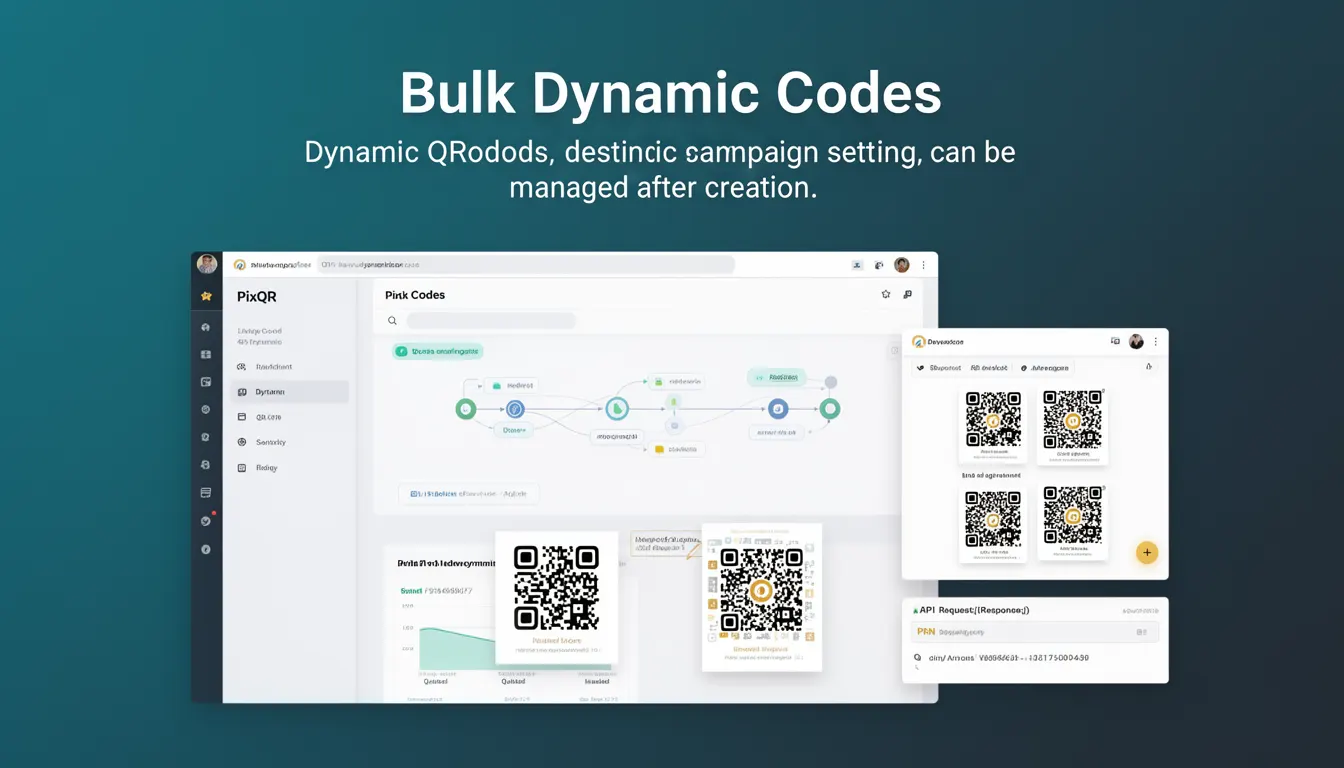Click the profile avatar at top of dark sidebar
This screenshot has height=768, width=1344.
(207, 264)
